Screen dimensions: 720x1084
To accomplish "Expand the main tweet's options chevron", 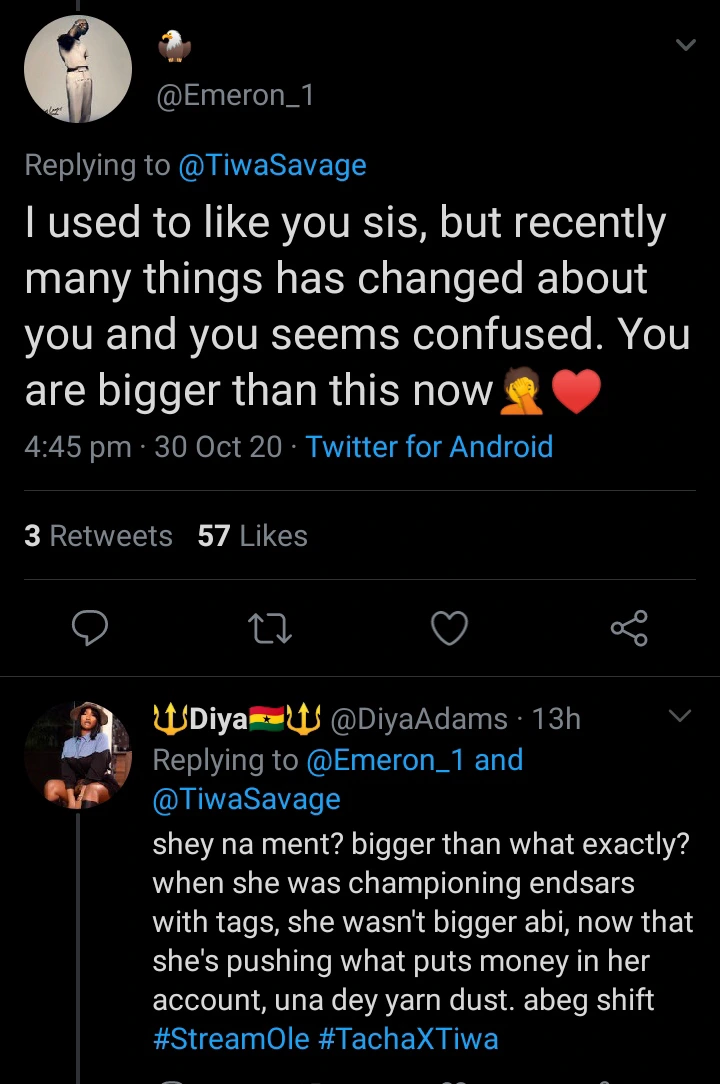I will [685, 45].
